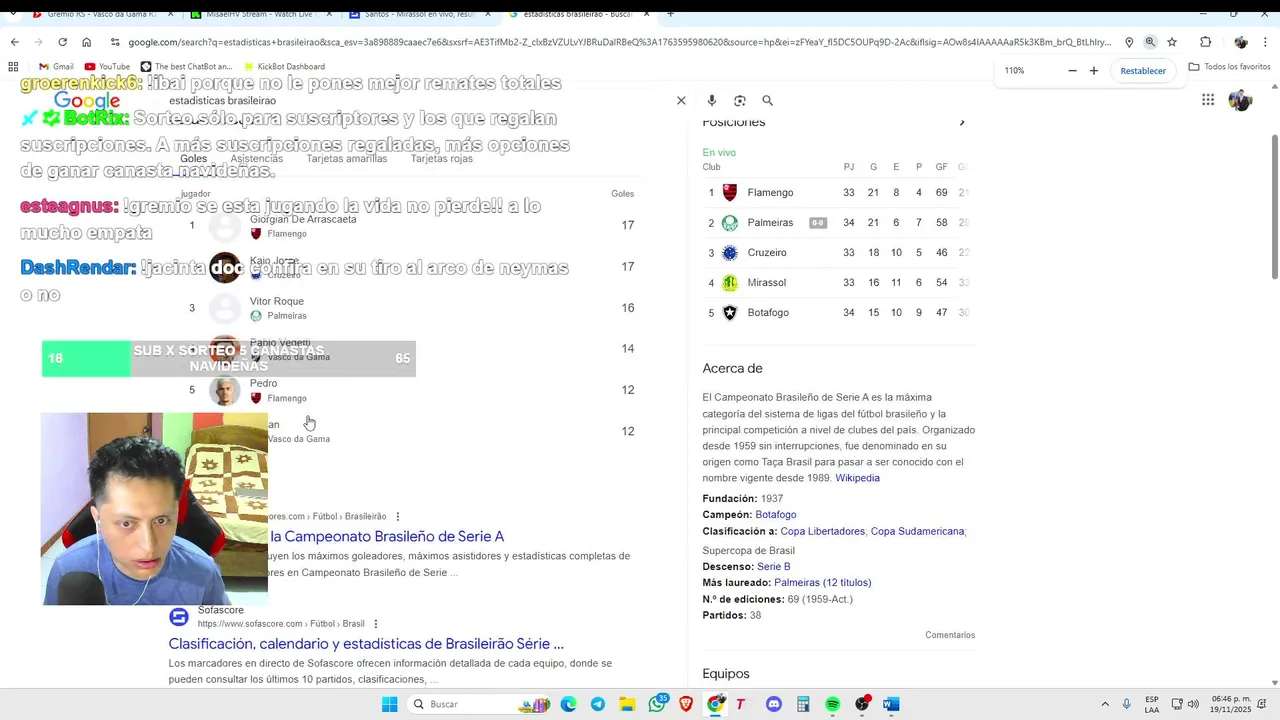Reload the page
The image size is (1280, 720).
click(x=62, y=42)
